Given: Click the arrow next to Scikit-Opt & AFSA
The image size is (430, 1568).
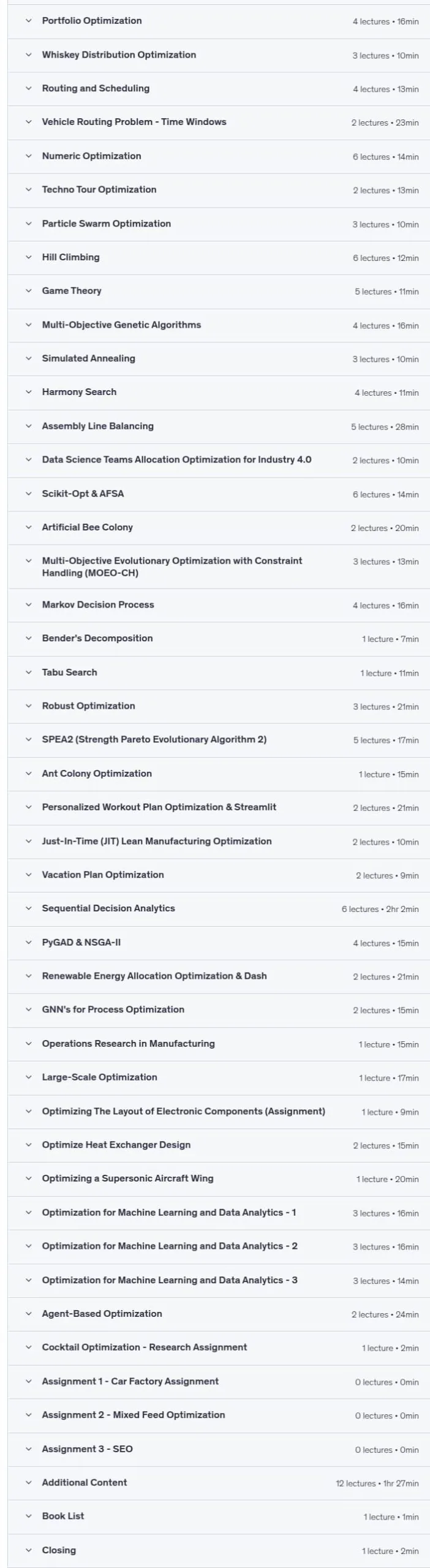Looking at the screenshot, I should [28, 493].
